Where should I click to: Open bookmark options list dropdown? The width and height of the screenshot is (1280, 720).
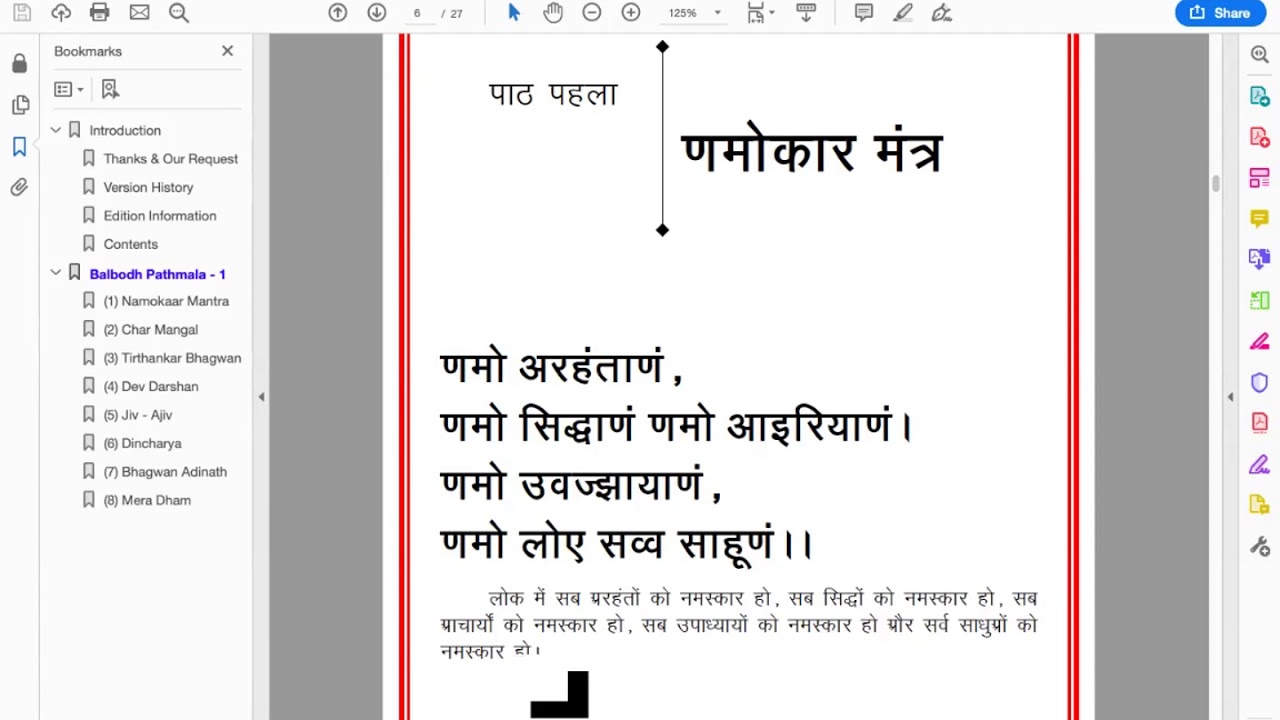click(69, 90)
